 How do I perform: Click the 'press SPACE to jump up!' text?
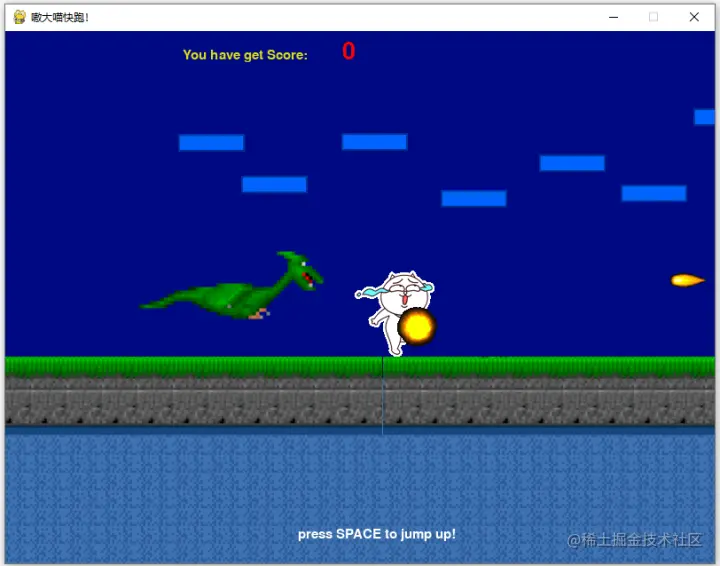(x=377, y=534)
